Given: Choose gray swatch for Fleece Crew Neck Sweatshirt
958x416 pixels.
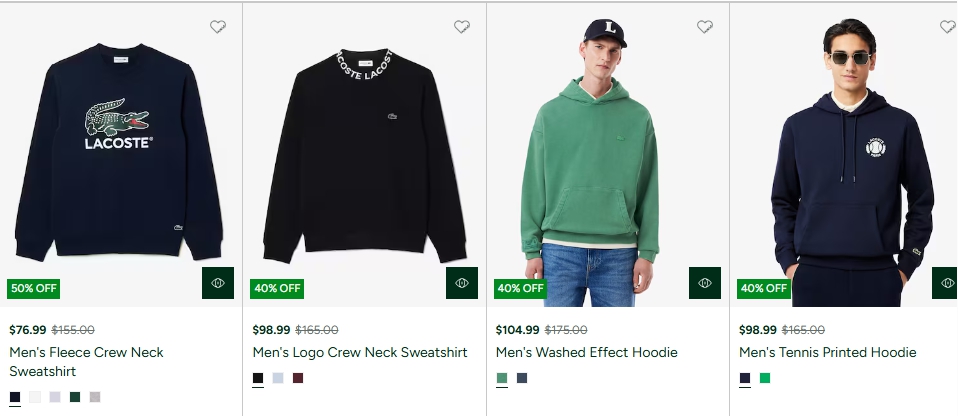Looking at the screenshot, I should 95,397.
